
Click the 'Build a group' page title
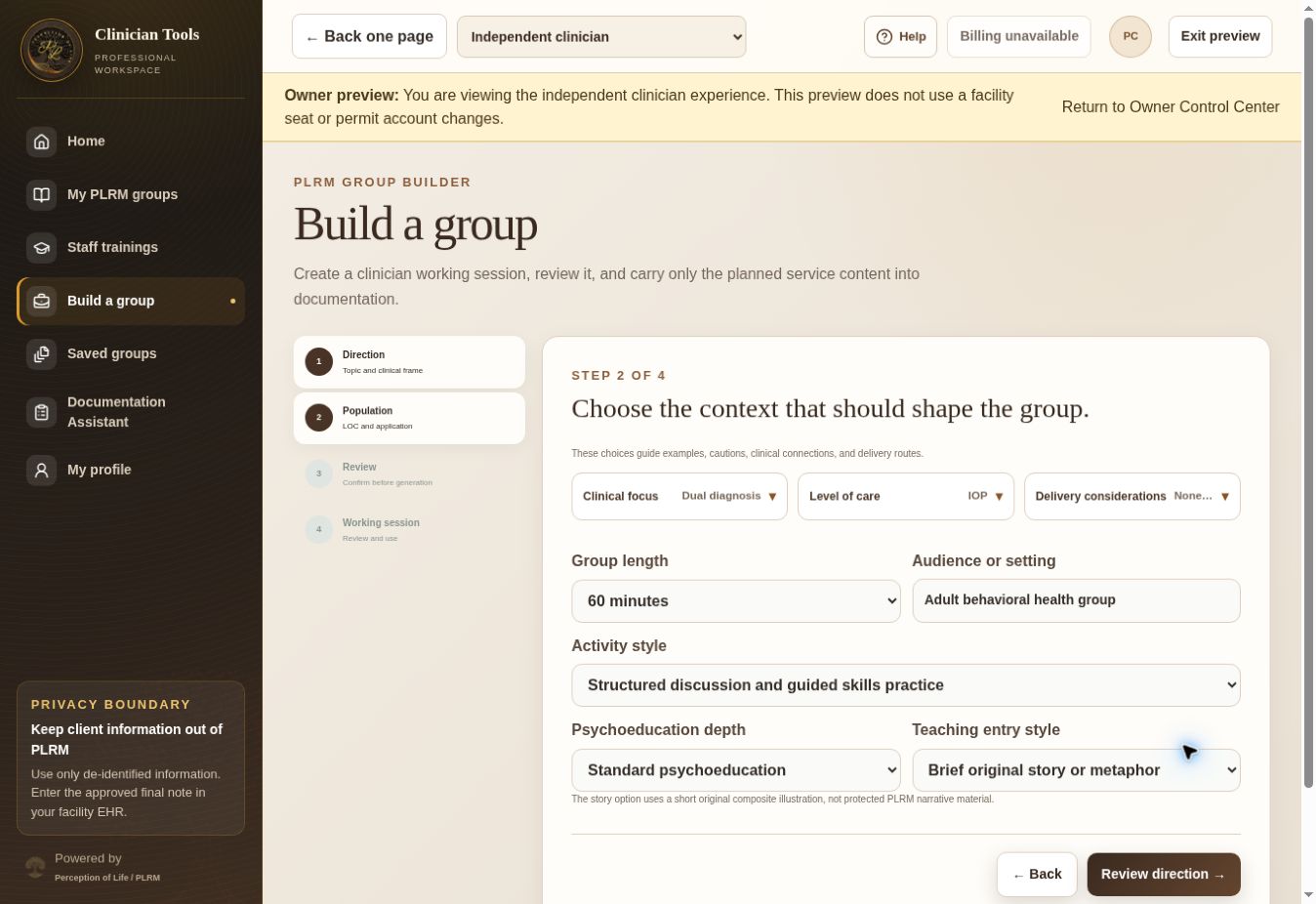click(x=416, y=225)
